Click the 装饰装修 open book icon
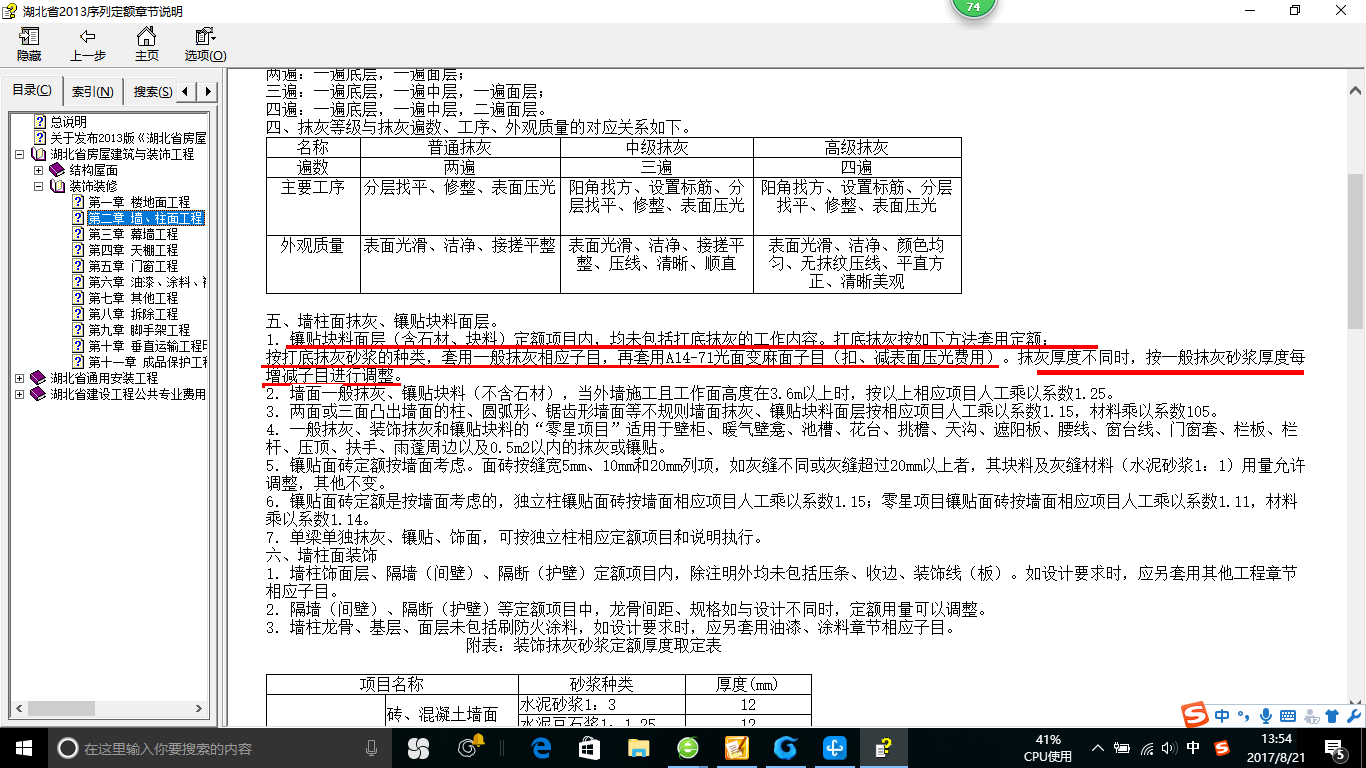The width and height of the screenshot is (1366, 768). coord(57,186)
